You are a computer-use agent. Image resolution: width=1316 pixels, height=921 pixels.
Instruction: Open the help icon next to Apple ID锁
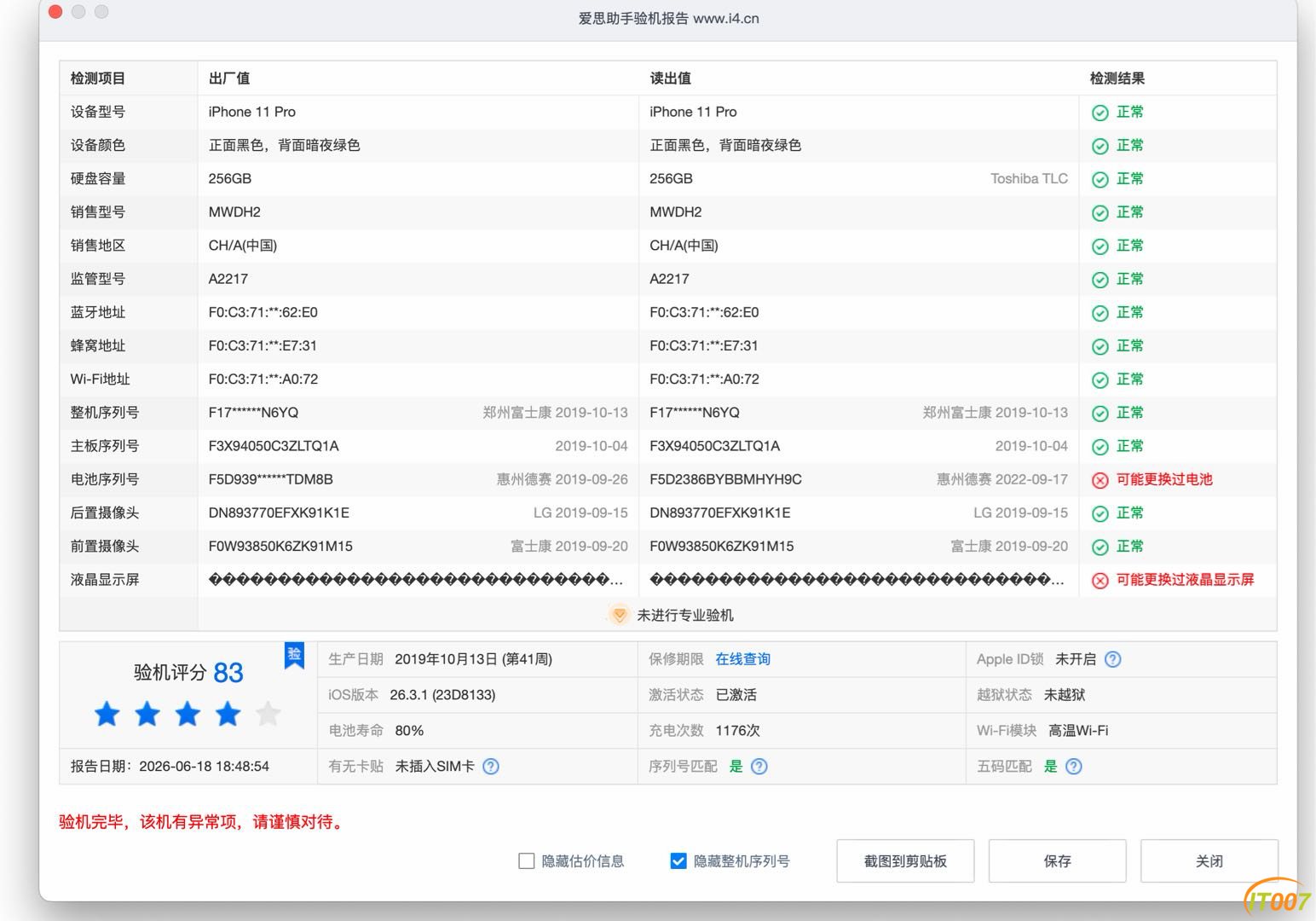pos(1113,659)
